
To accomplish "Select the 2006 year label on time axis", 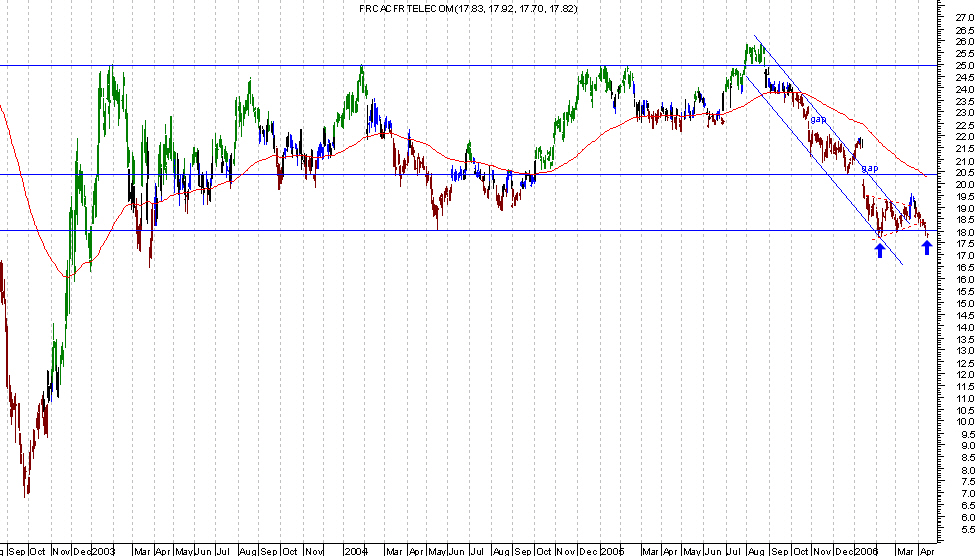I will pos(866,551).
